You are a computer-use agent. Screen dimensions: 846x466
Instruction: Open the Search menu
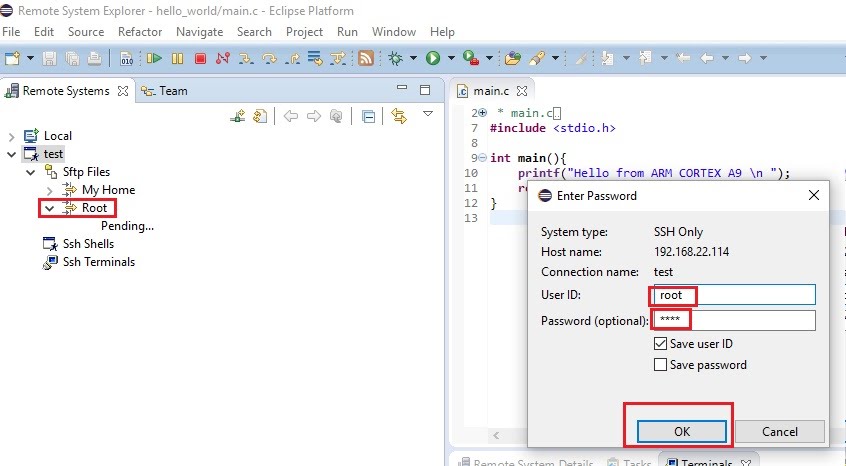[x=254, y=32]
